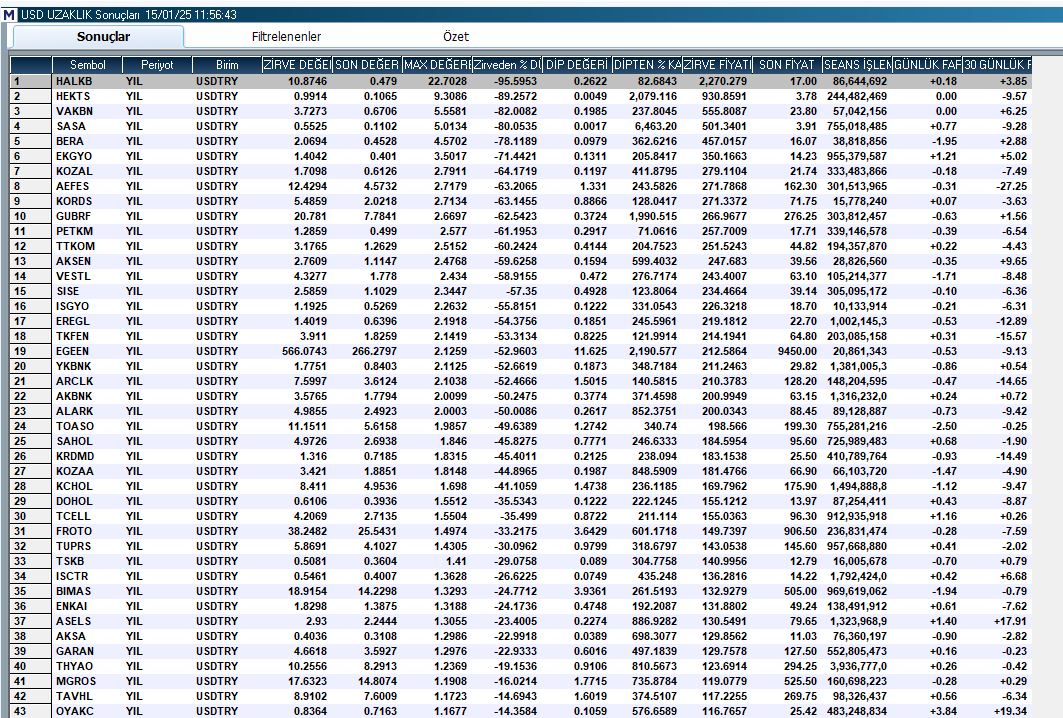Screen dimensions: 1063x718
Task: Select the GUBRF symbol cell
Action: (x=87, y=216)
